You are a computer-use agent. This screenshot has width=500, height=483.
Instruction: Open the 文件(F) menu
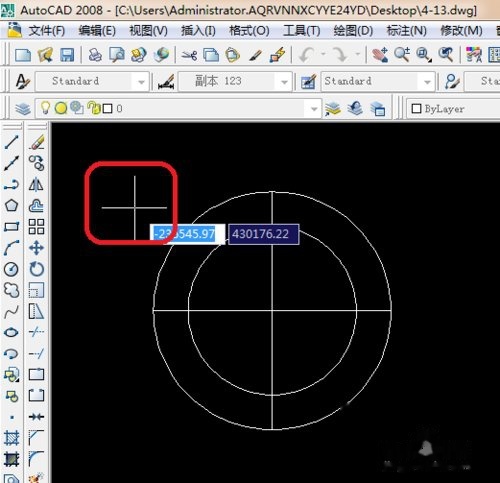[x=47, y=31]
